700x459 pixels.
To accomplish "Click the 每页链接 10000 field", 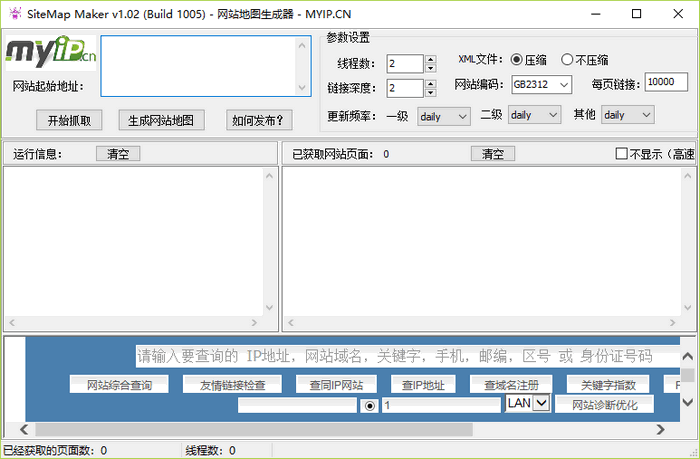I will tap(666, 82).
